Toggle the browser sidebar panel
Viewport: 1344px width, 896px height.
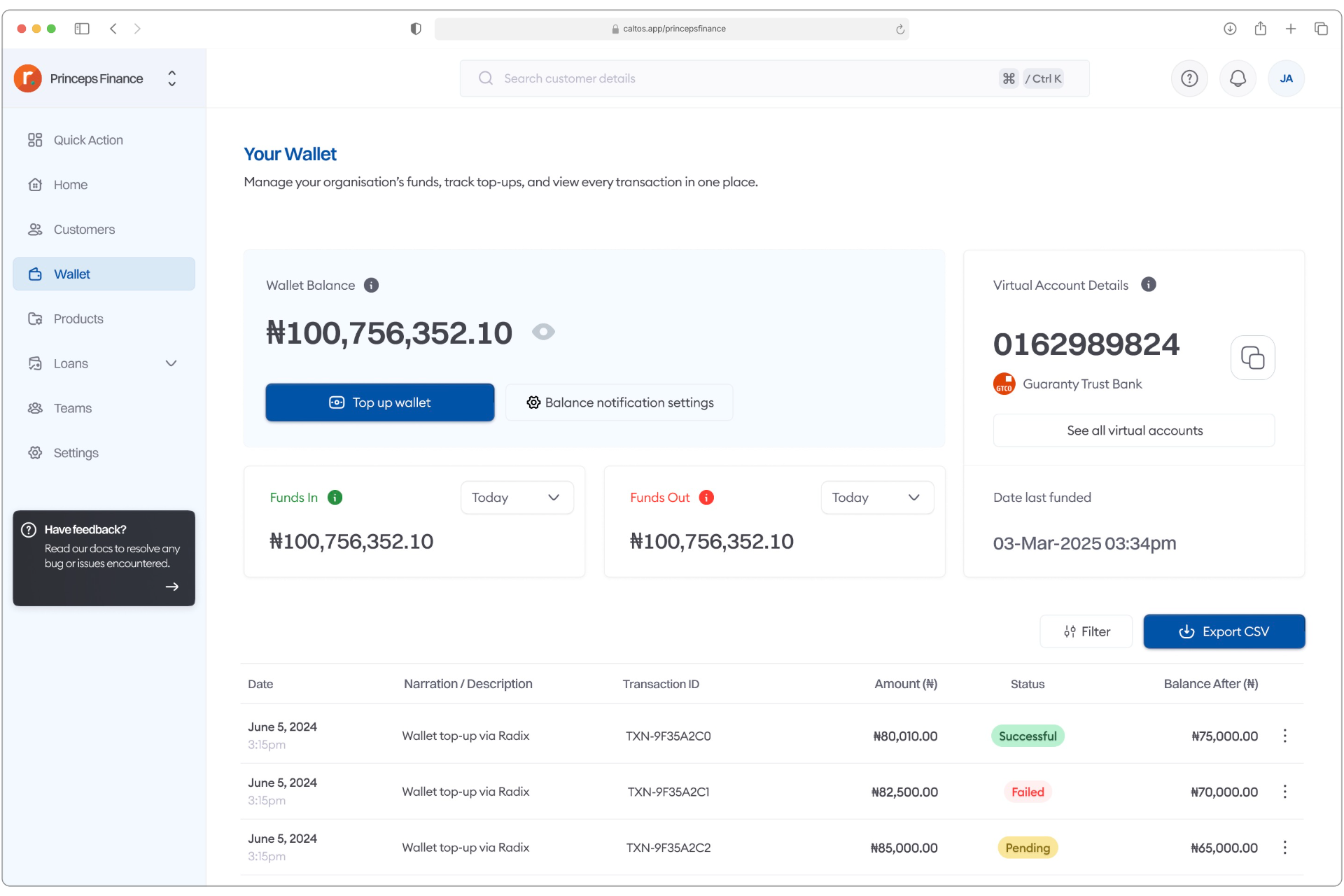click(82, 29)
